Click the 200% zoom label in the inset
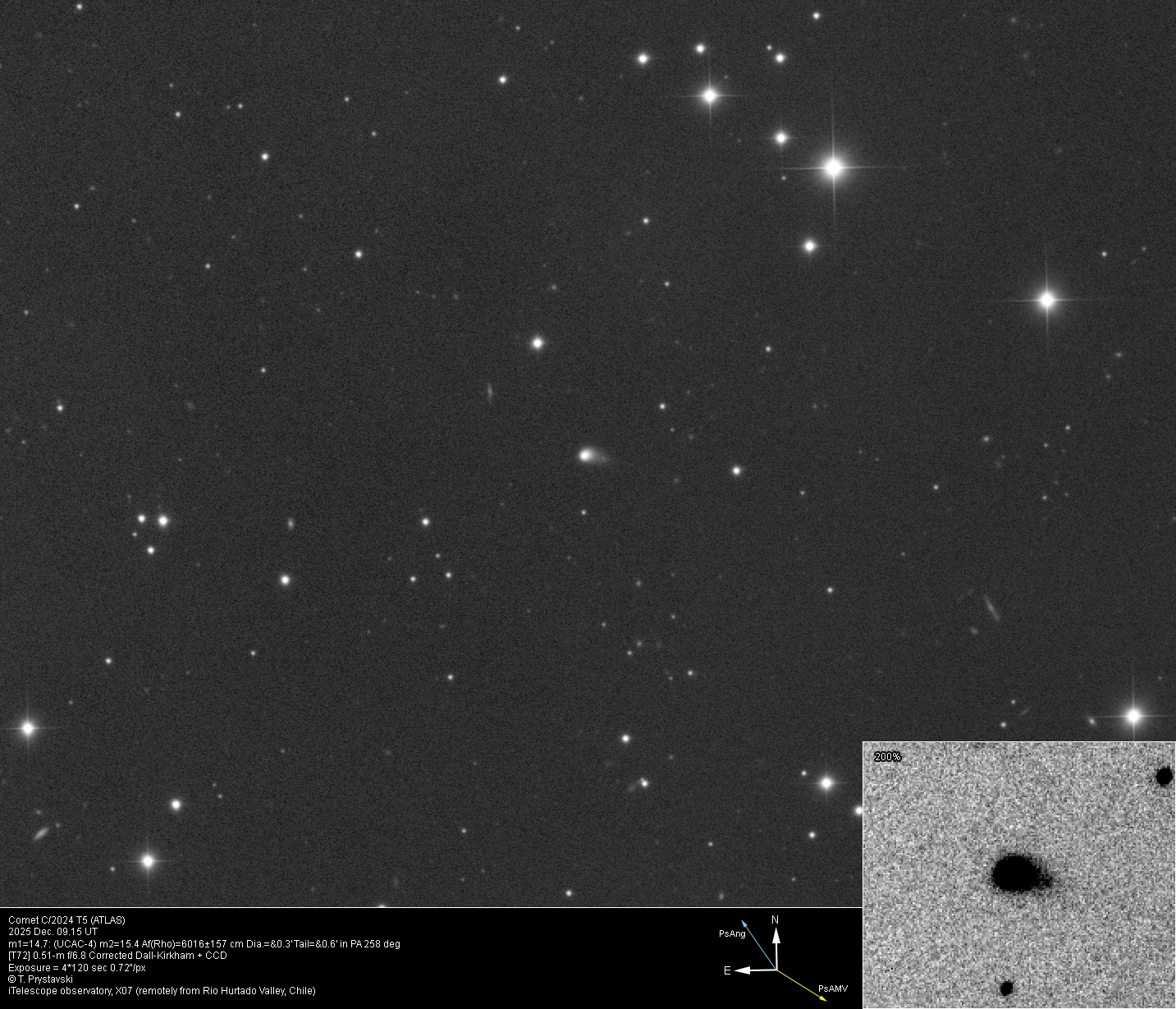The height and width of the screenshot is (1009, 1176). (x=887, y=757)
